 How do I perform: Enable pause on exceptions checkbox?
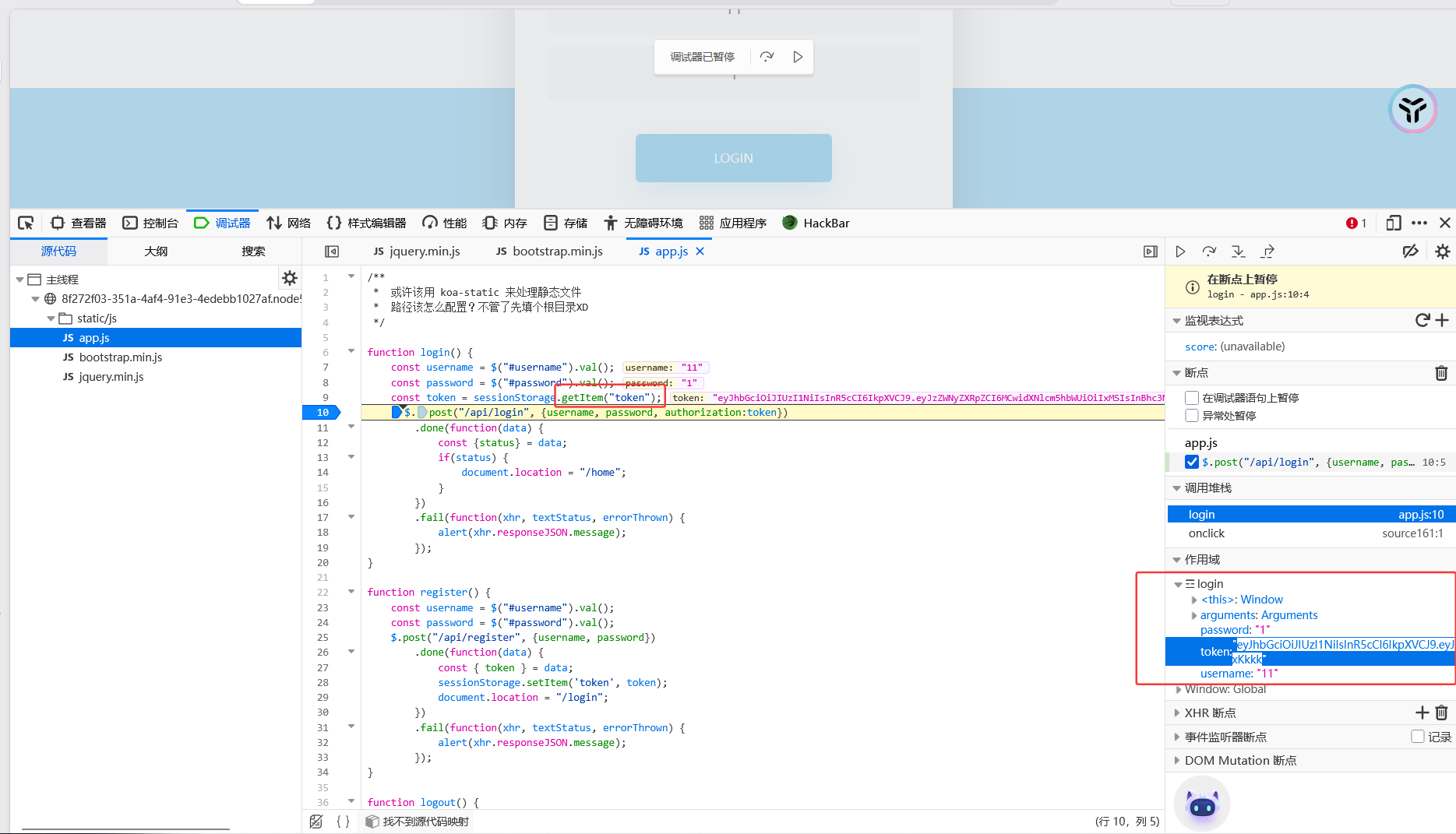tap(1192, 416)
